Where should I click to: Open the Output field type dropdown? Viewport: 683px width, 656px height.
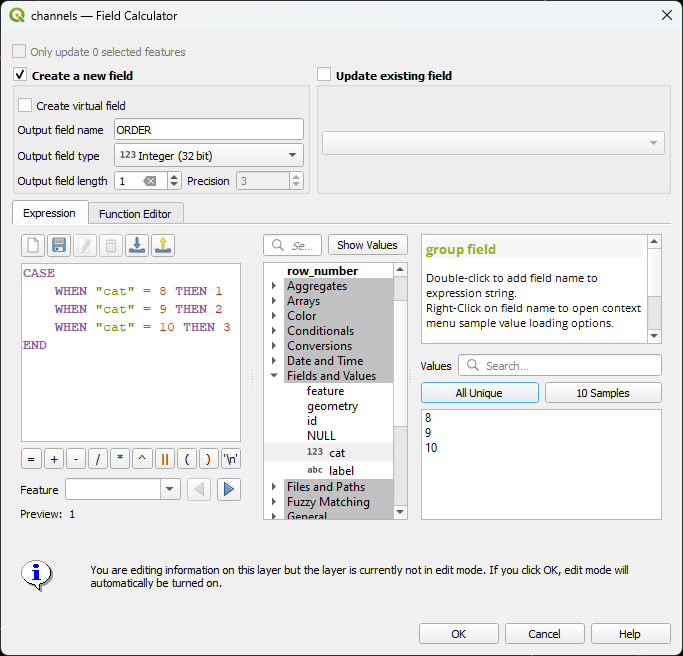tap(208, 155)
